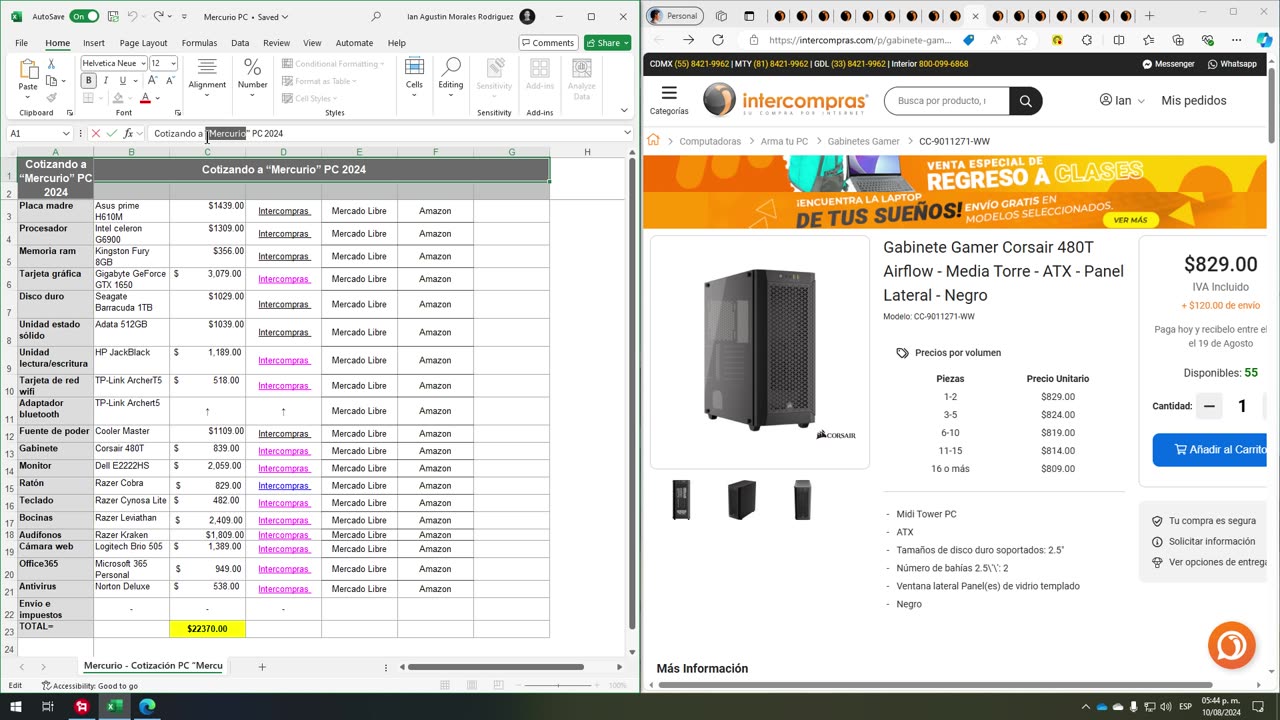Click the Redo arrow in Excel
Viewport: 1280px width, 720px height.
158,17
